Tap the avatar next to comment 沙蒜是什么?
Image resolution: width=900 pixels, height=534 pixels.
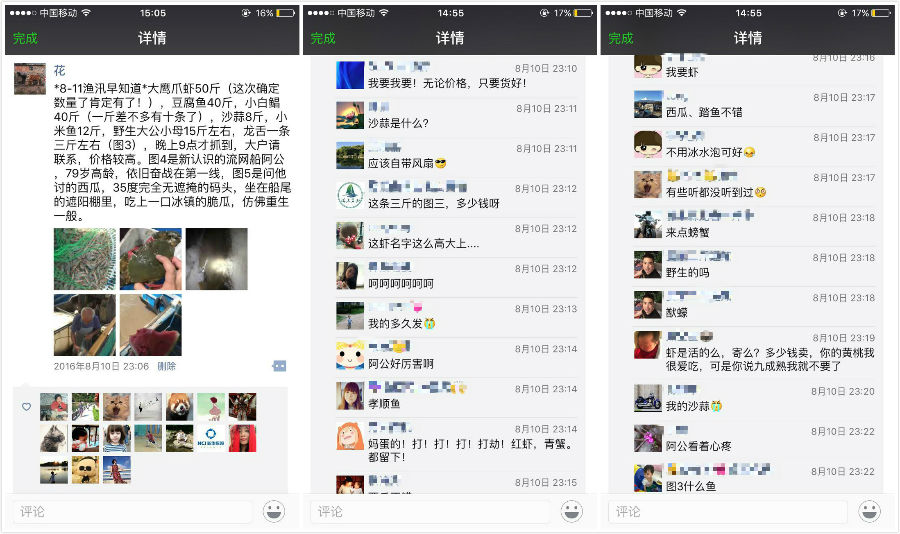pyautogui.click(x=350, y=115)
